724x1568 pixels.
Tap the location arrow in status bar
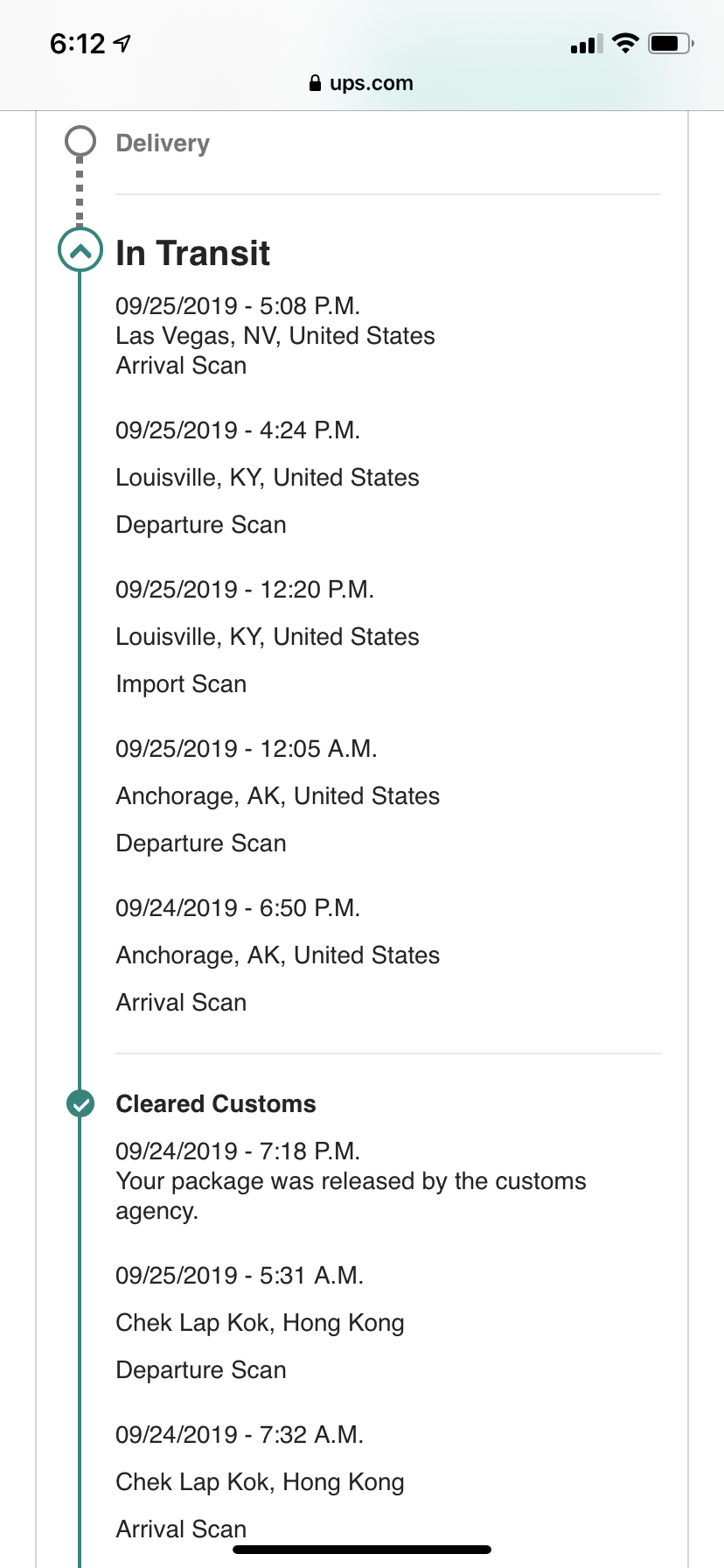pos(123,43)
